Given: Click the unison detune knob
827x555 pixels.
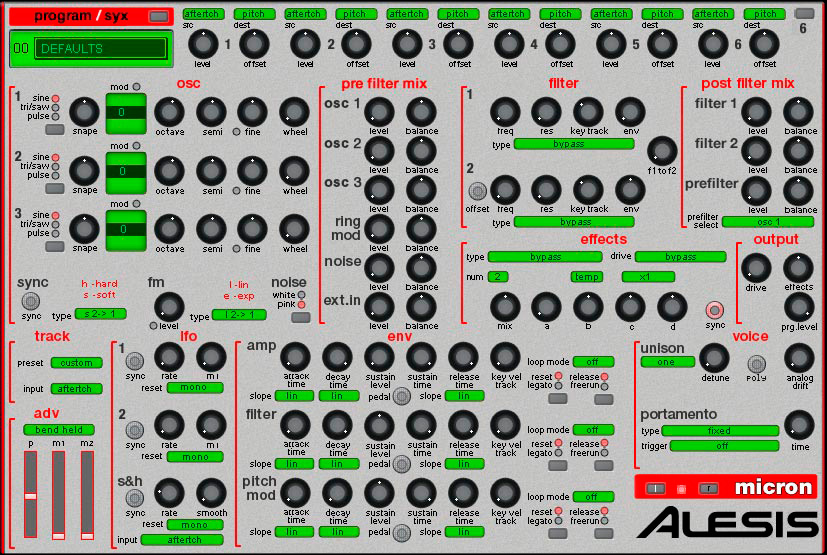Looking at the screenshot, I should 715,358.
